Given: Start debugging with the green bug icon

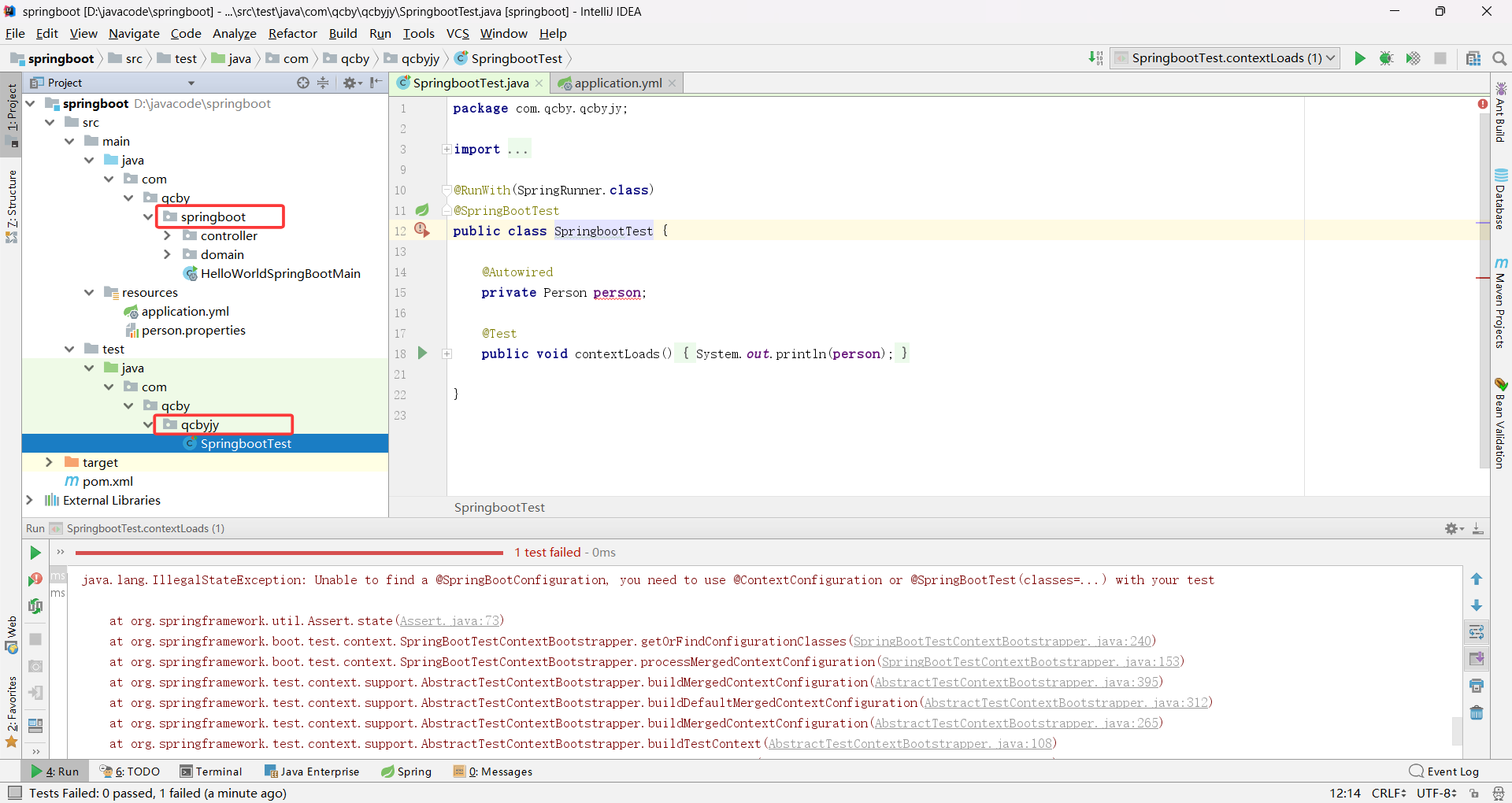Looking at the screenshot, I should [1386, 58].
